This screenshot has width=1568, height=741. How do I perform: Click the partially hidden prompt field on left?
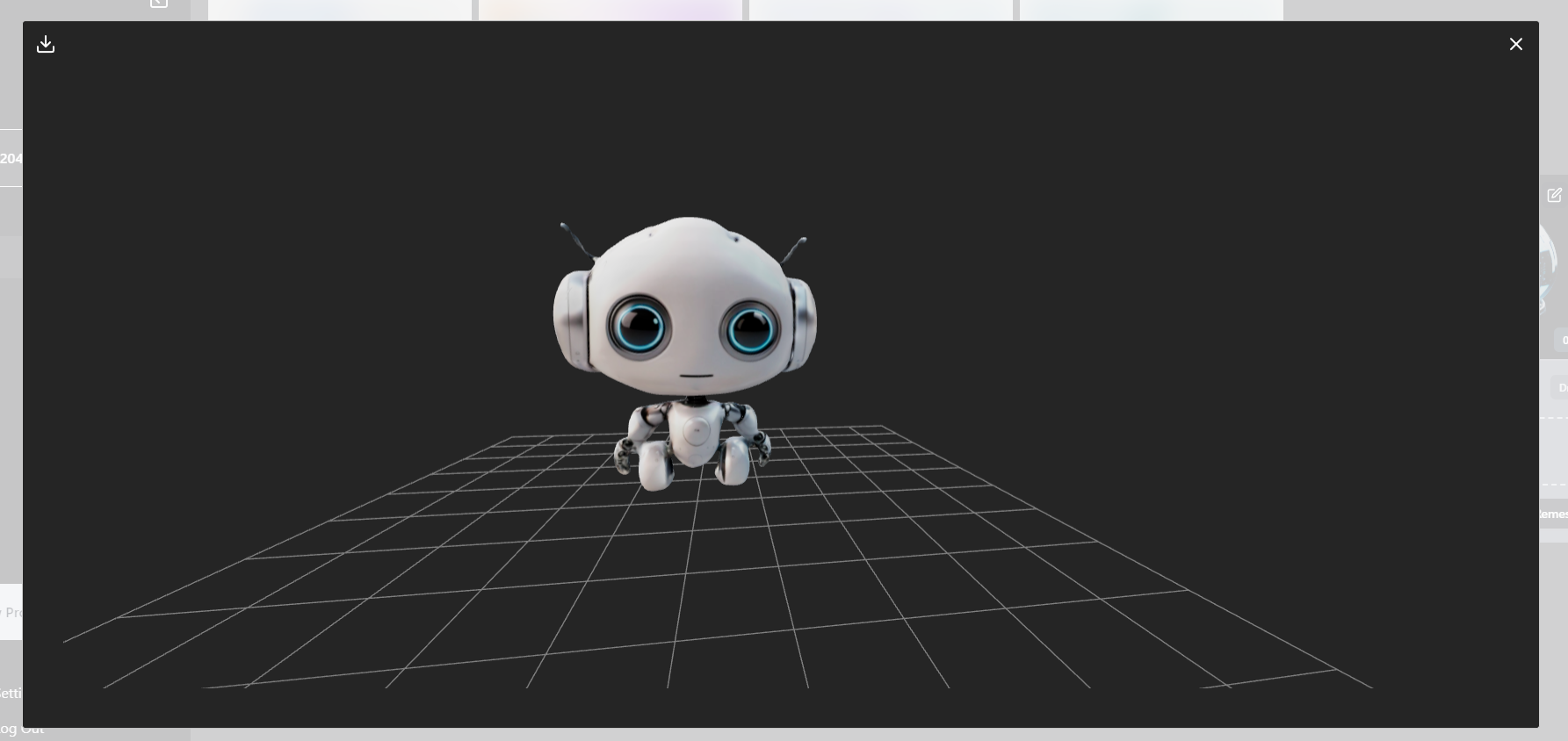[x=11, y=612]
